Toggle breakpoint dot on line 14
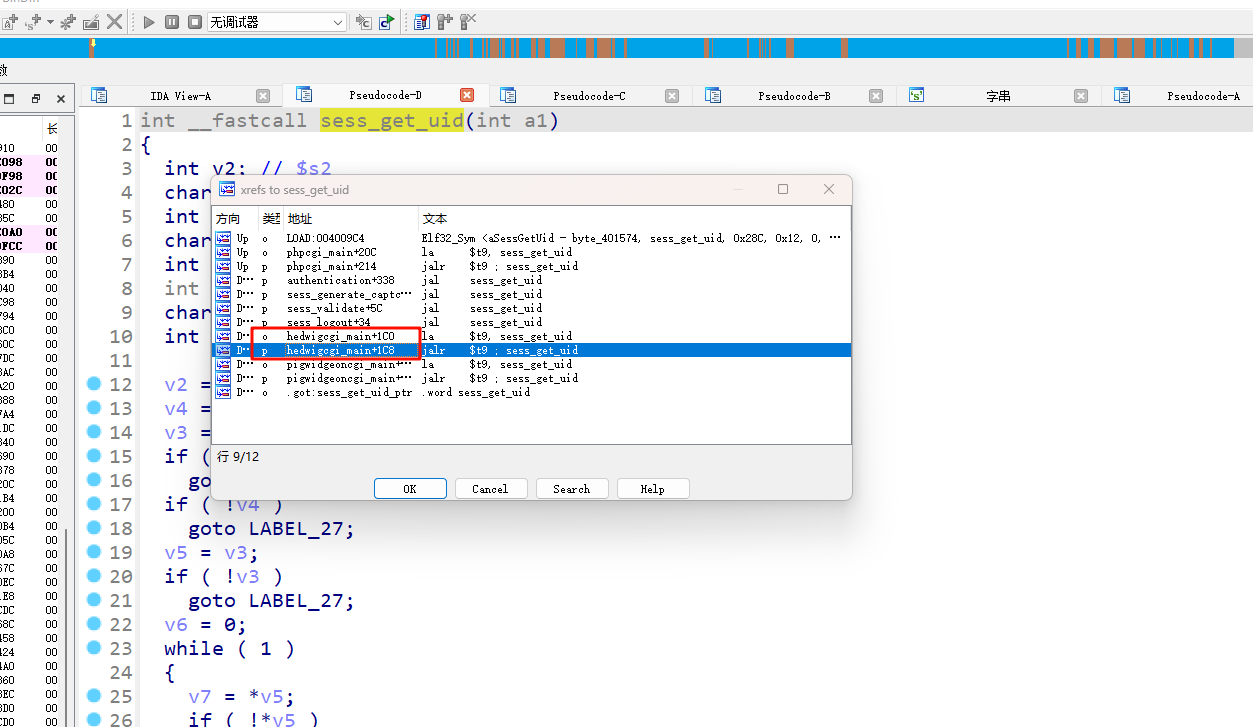 (x=94, y=431)
